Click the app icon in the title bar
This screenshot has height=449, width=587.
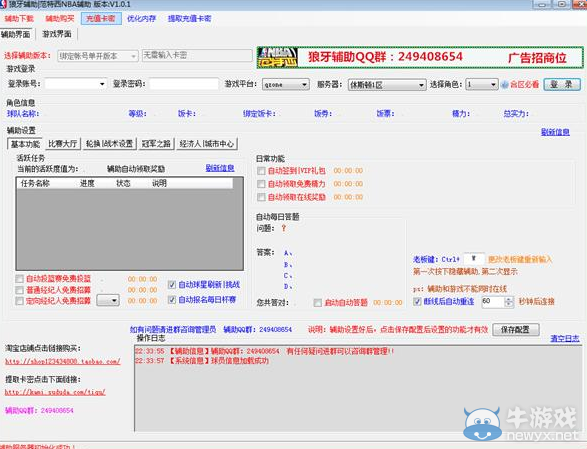tap(3, 4)
